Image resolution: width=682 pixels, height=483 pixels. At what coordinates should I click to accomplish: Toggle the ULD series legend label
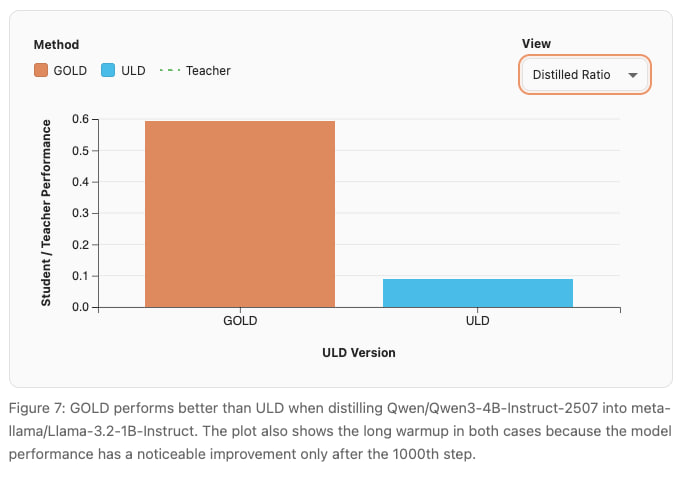pos(135,71)
